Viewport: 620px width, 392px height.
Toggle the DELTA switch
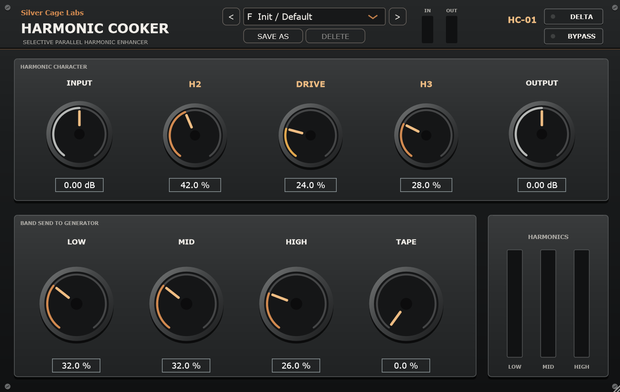click(574, 17)
